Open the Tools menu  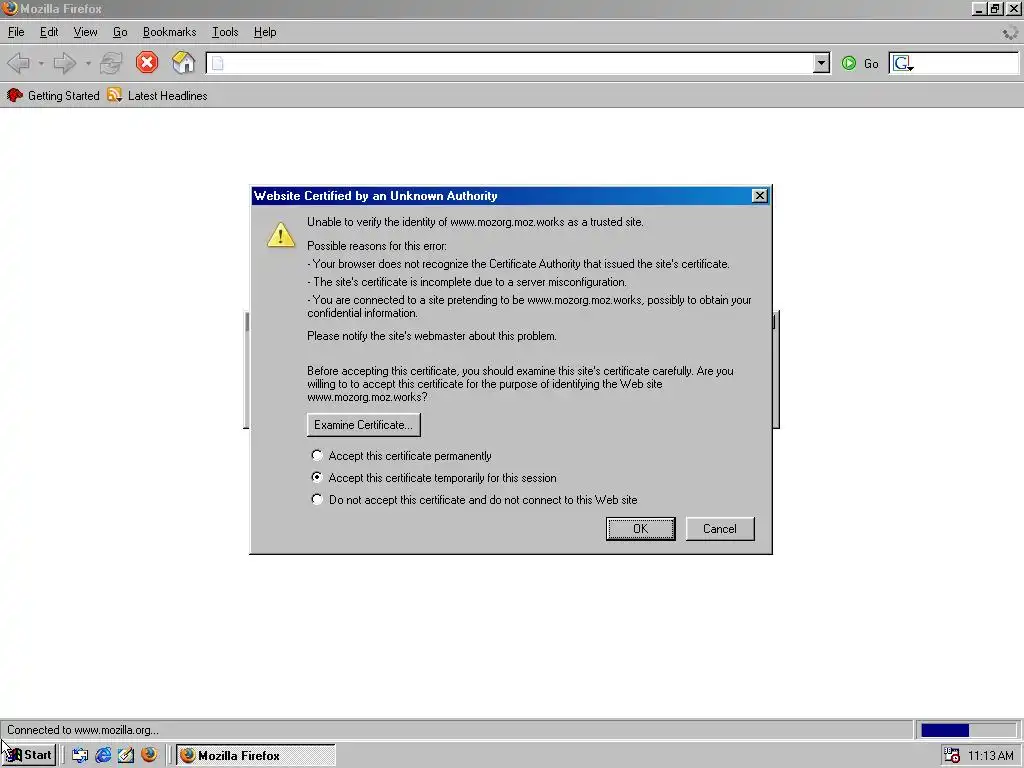coord(225,32)
